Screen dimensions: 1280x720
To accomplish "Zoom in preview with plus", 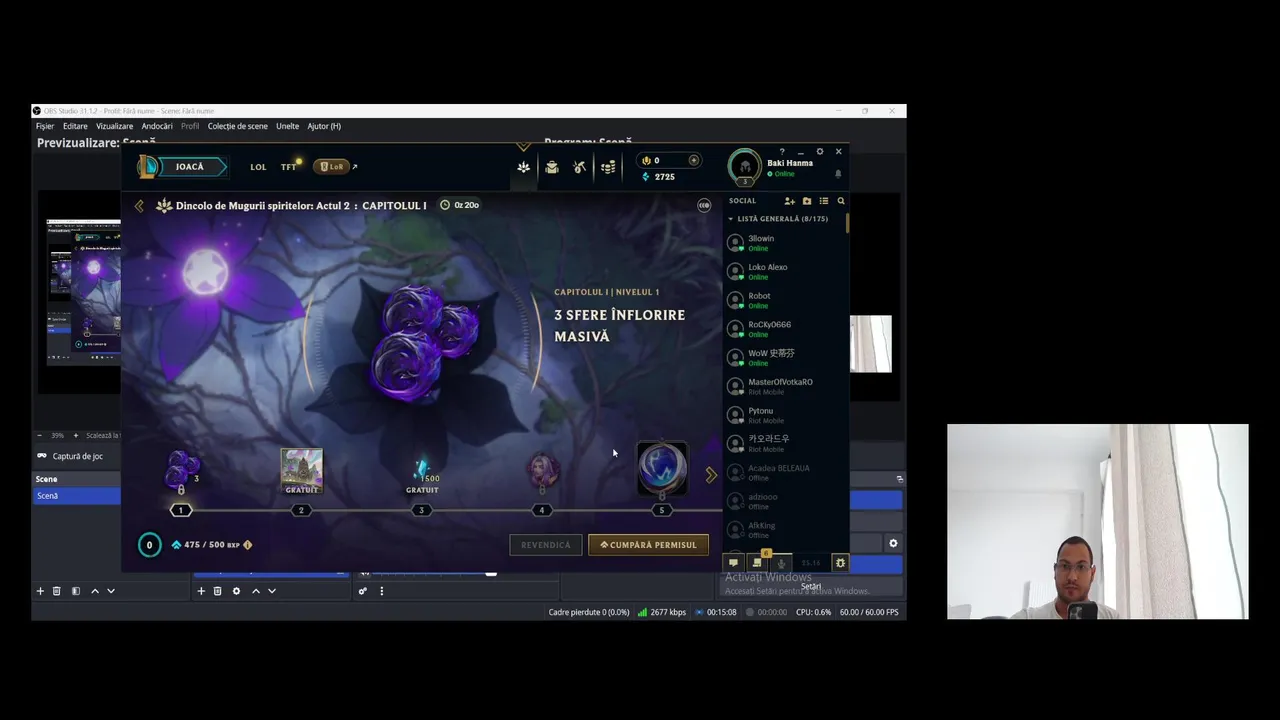I will pos(75,436).
